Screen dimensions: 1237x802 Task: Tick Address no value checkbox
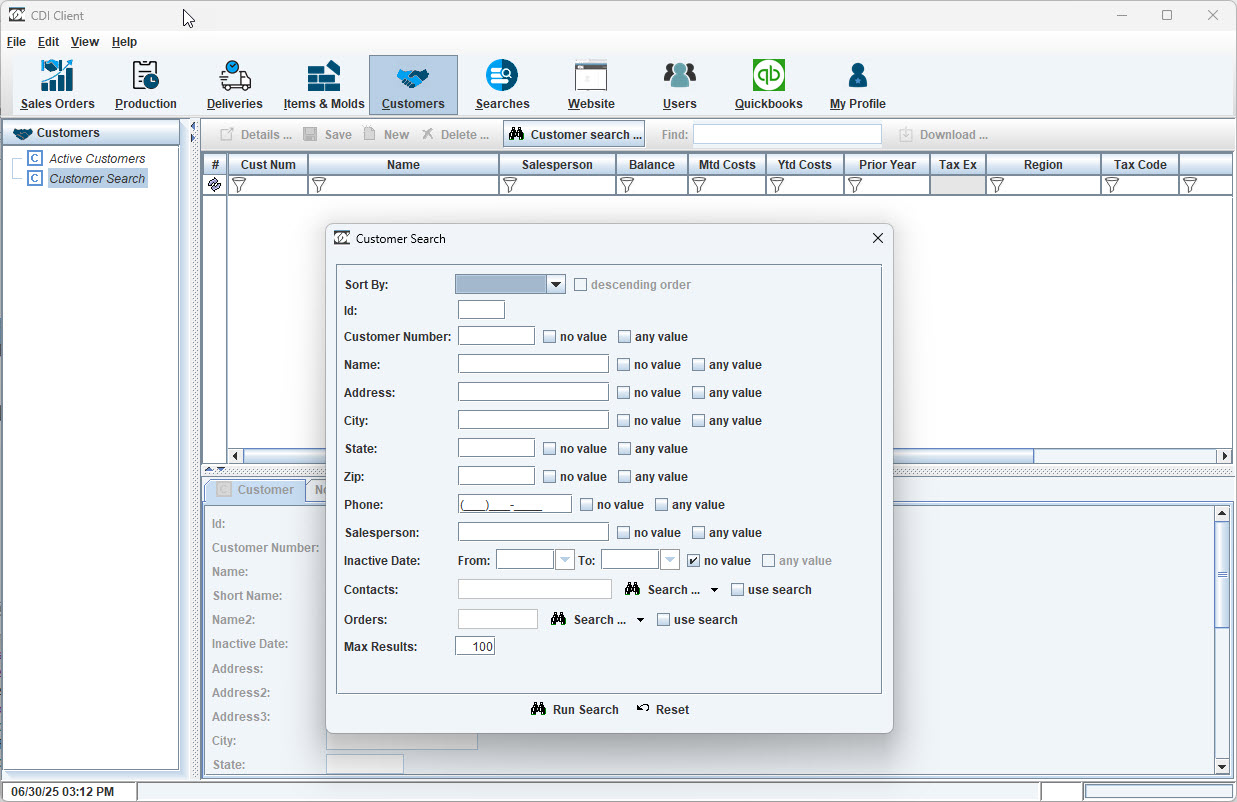click(624, 393)
